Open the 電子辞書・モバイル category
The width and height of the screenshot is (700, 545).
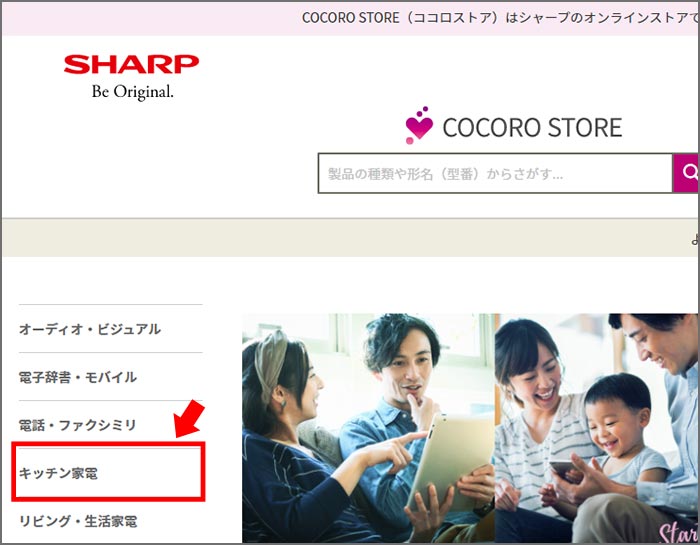click(78, 377)
